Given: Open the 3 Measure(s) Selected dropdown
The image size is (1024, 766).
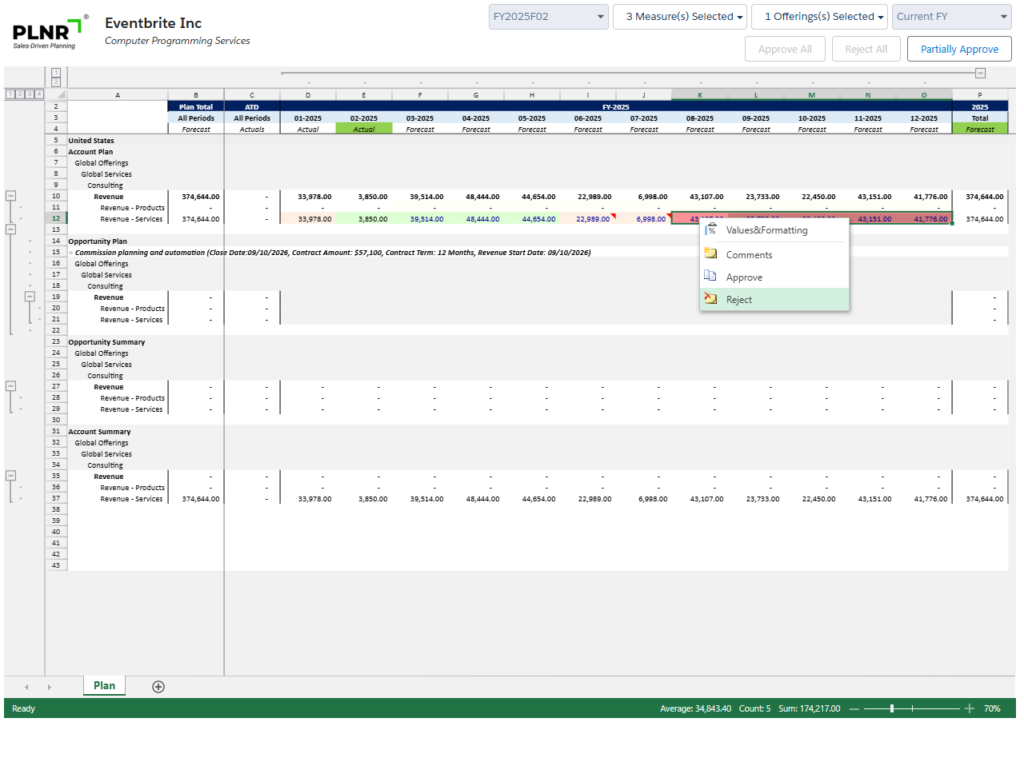Looking at the screenshot, I should 680,17.
